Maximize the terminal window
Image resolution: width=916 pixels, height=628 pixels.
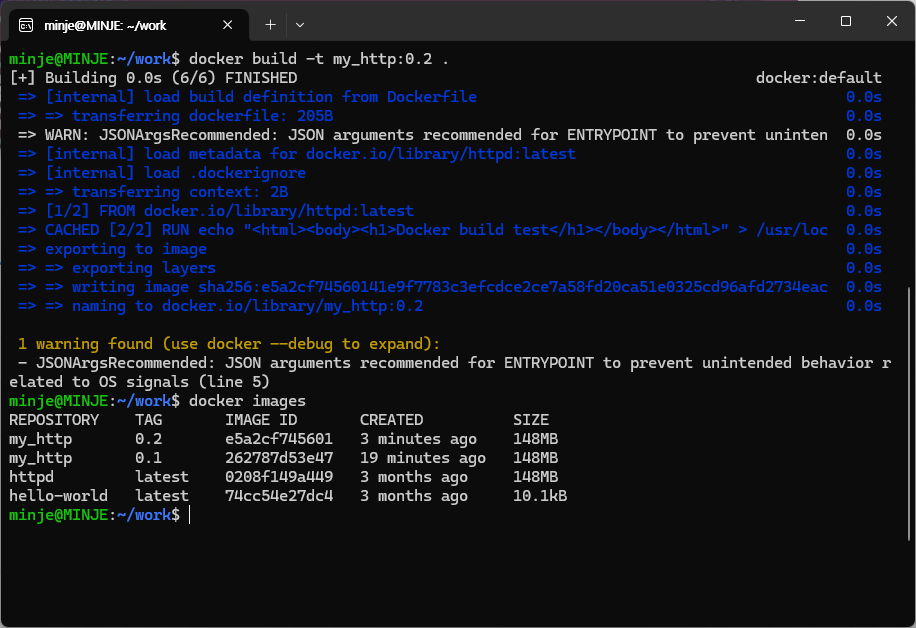pyautogui.click(x=845, y=21)
